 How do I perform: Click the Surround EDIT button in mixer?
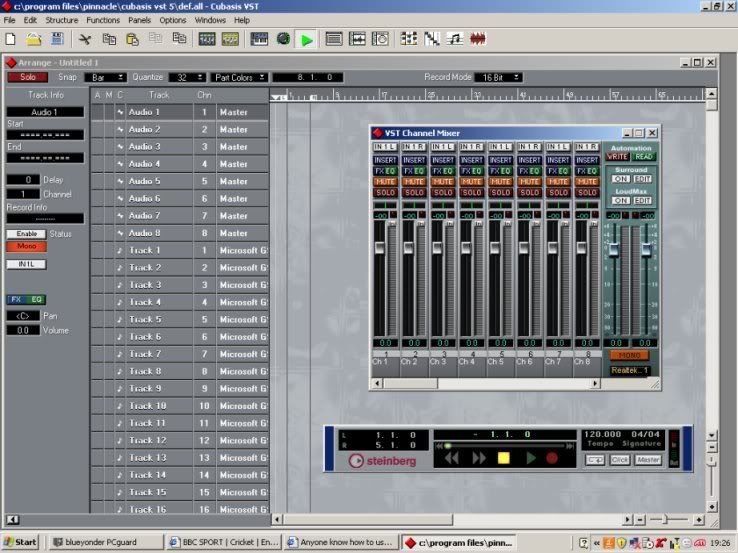642,179
